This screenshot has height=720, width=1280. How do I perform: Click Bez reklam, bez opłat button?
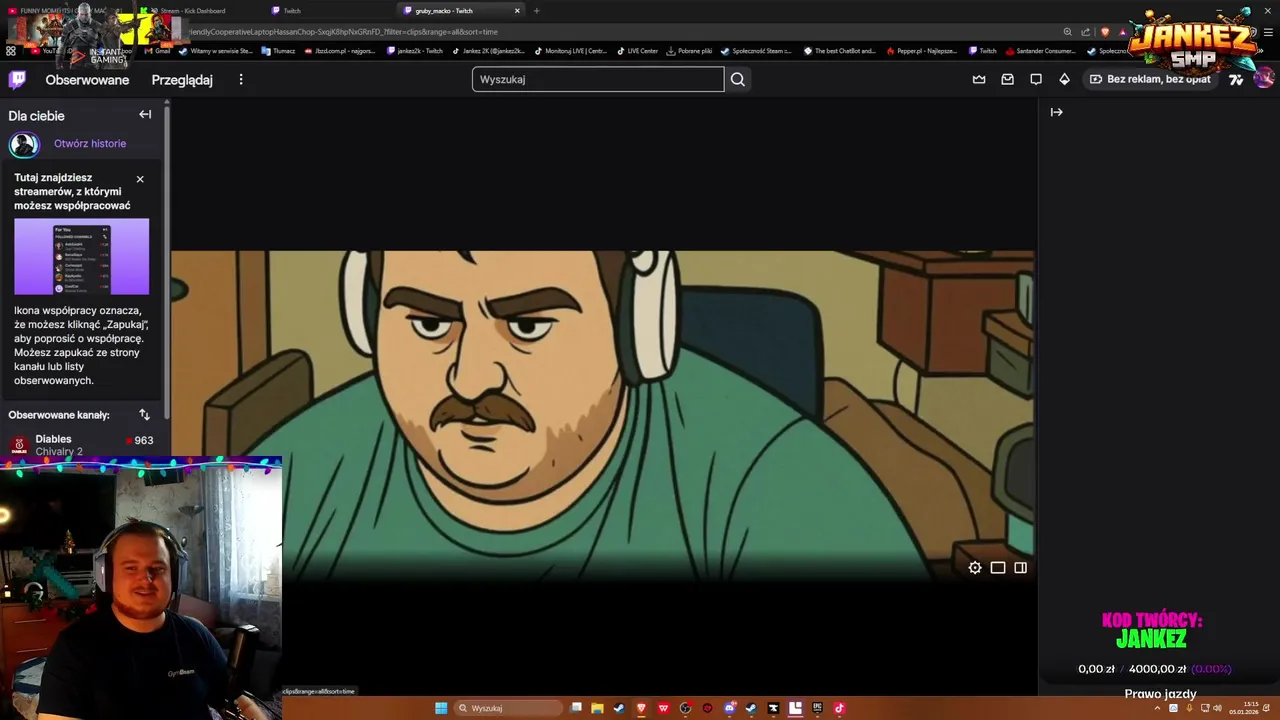pos(1150,79)
